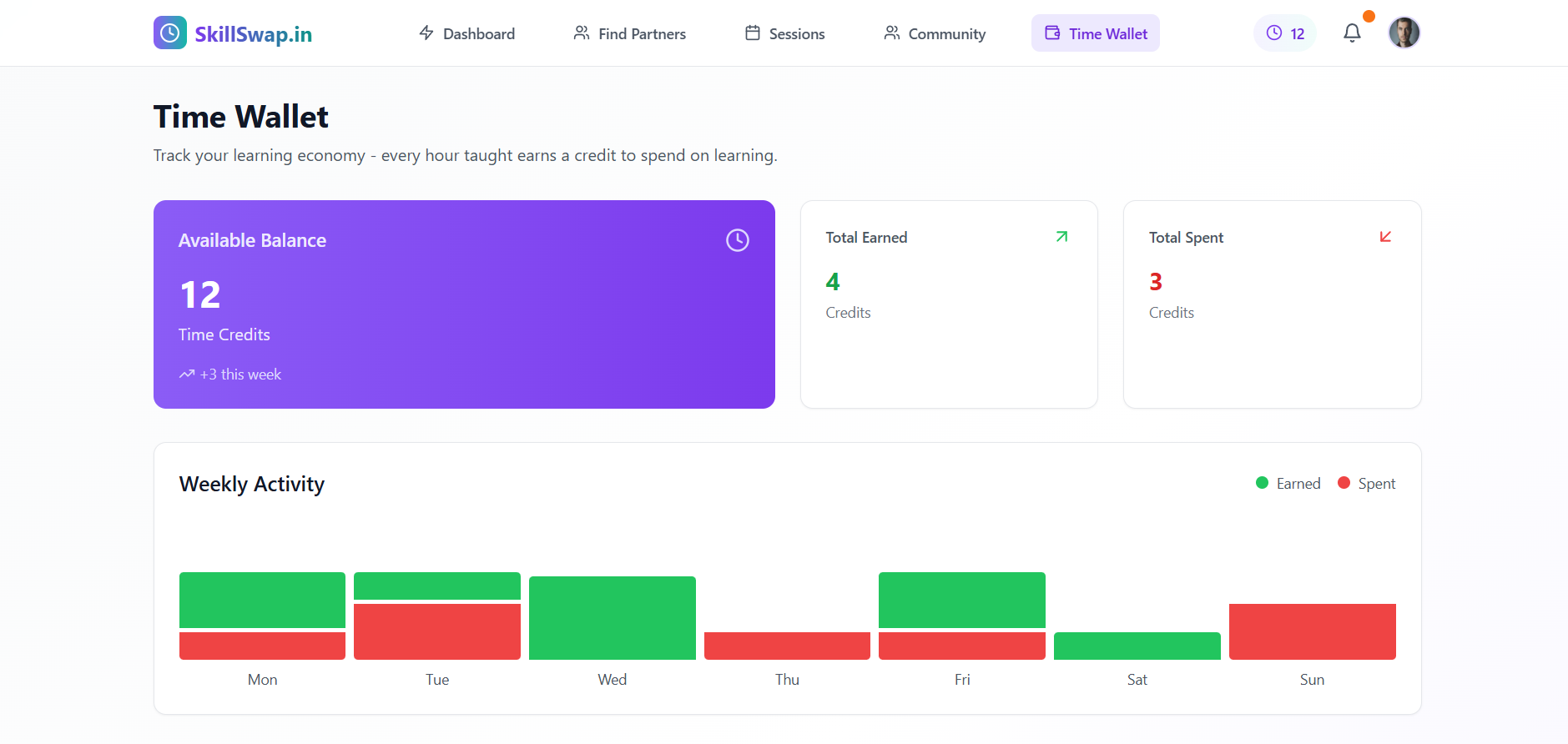
Task: Click the 12 credits balance pill
Action: click(1285, 33)
